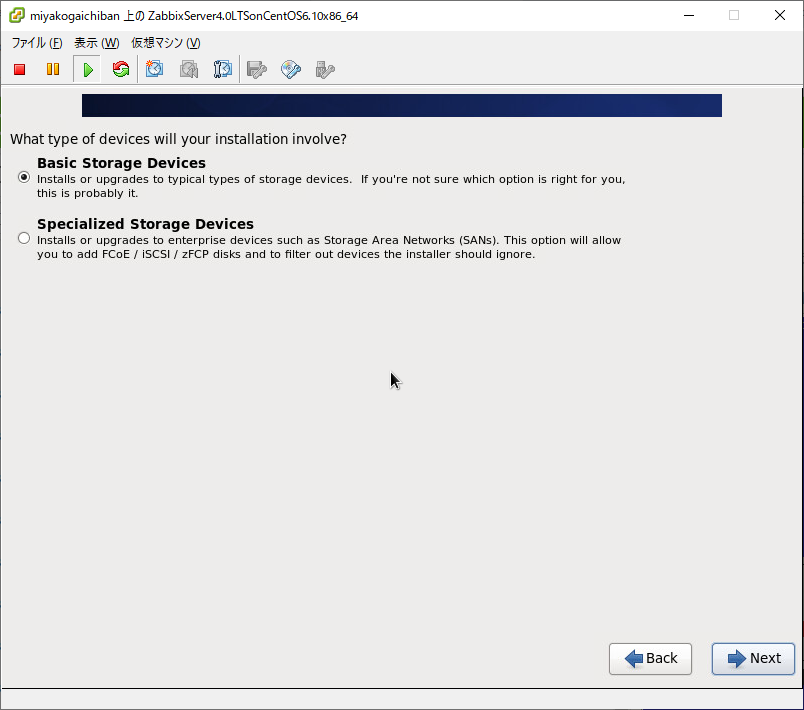Power on the VM using green play icon
Screen dimensions: 804x710
coord(88,69)
